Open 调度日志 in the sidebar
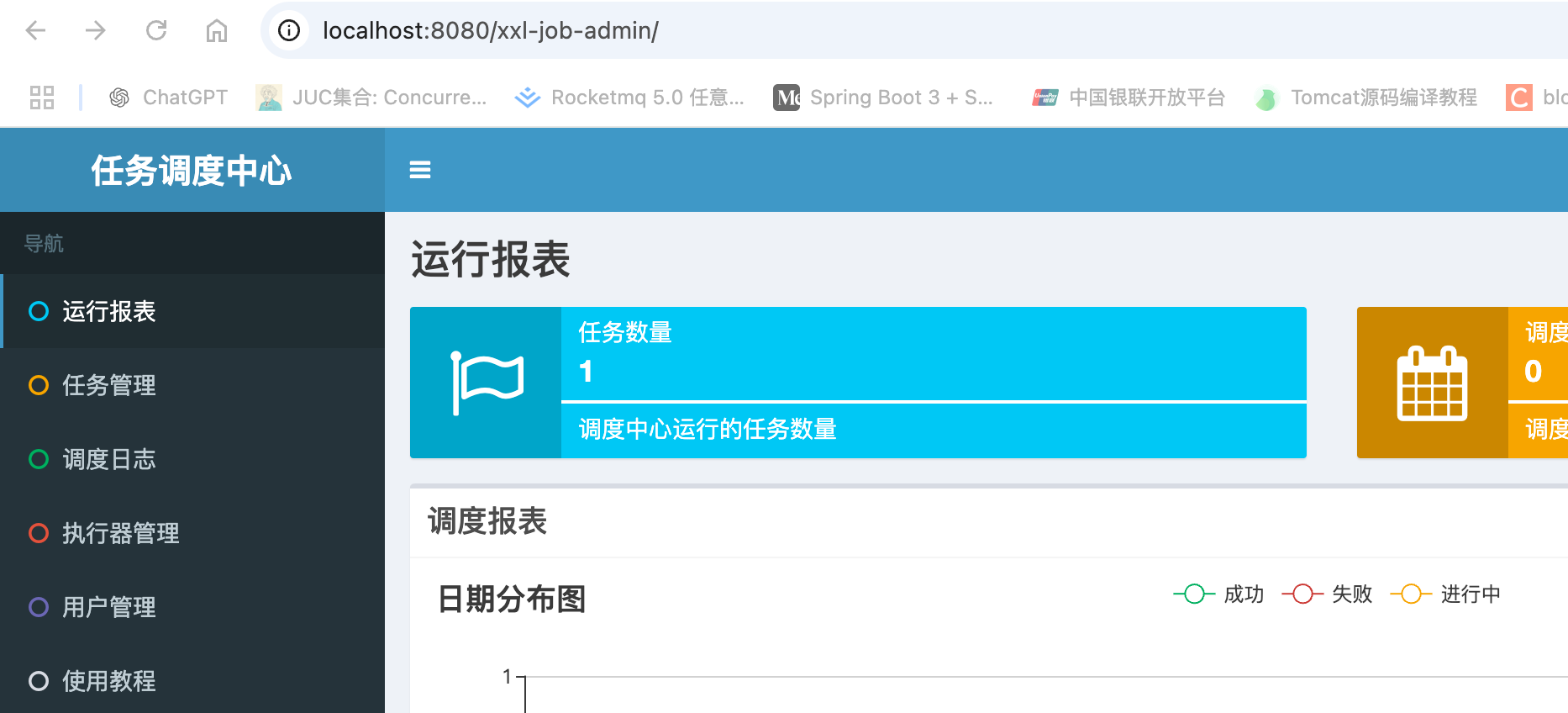1568x713 pixels. click(108, 459)
